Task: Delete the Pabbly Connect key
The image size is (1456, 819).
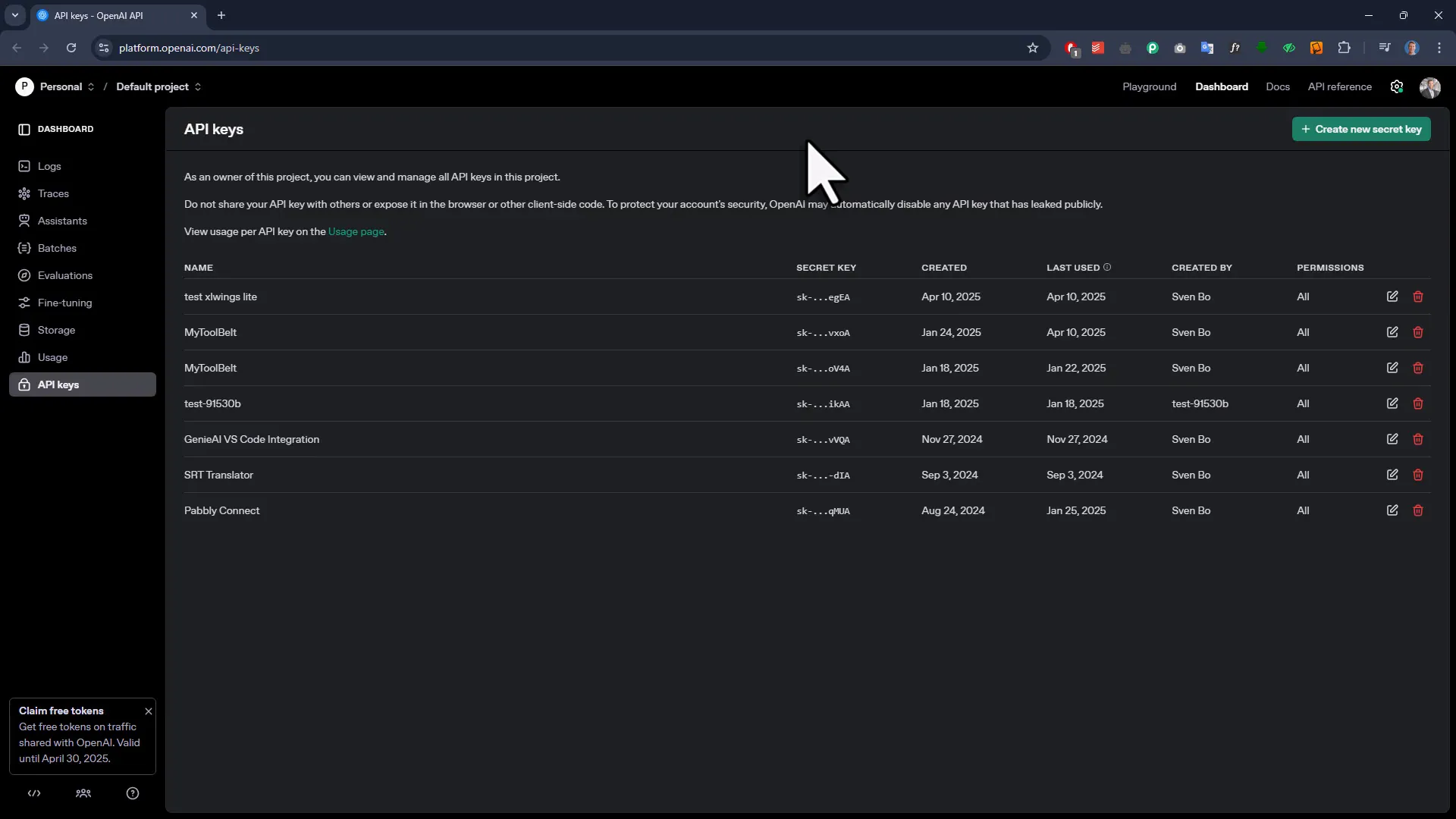Action: (1418, 510)
